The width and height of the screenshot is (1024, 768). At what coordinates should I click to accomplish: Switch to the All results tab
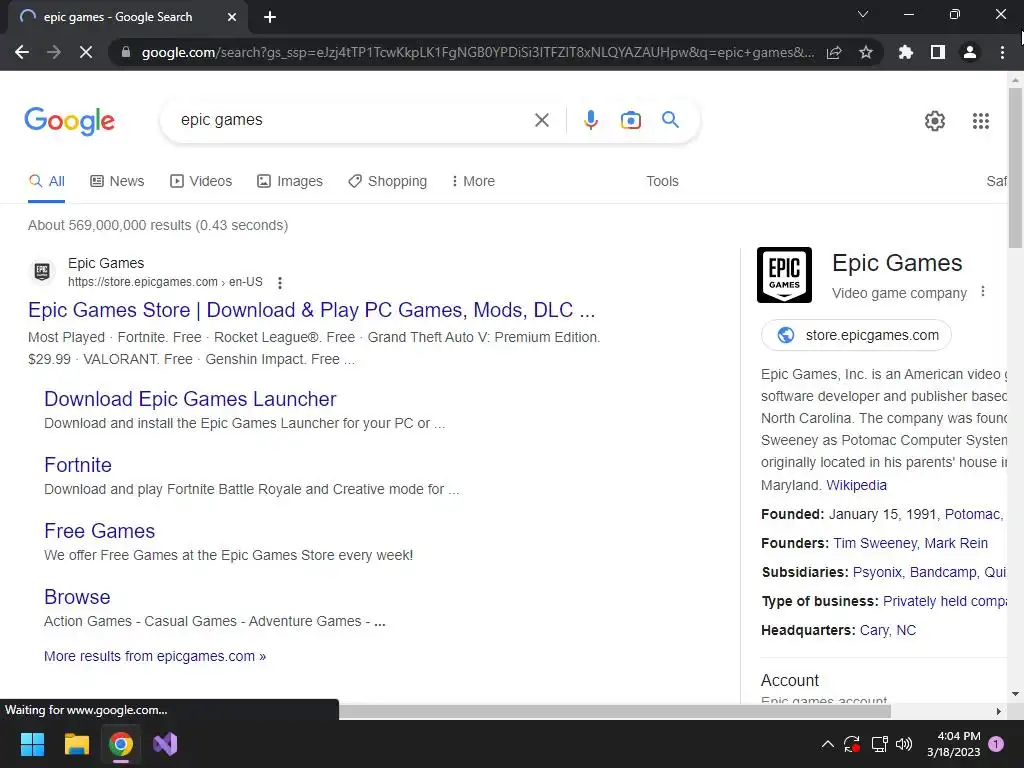(x=46, y=181)
